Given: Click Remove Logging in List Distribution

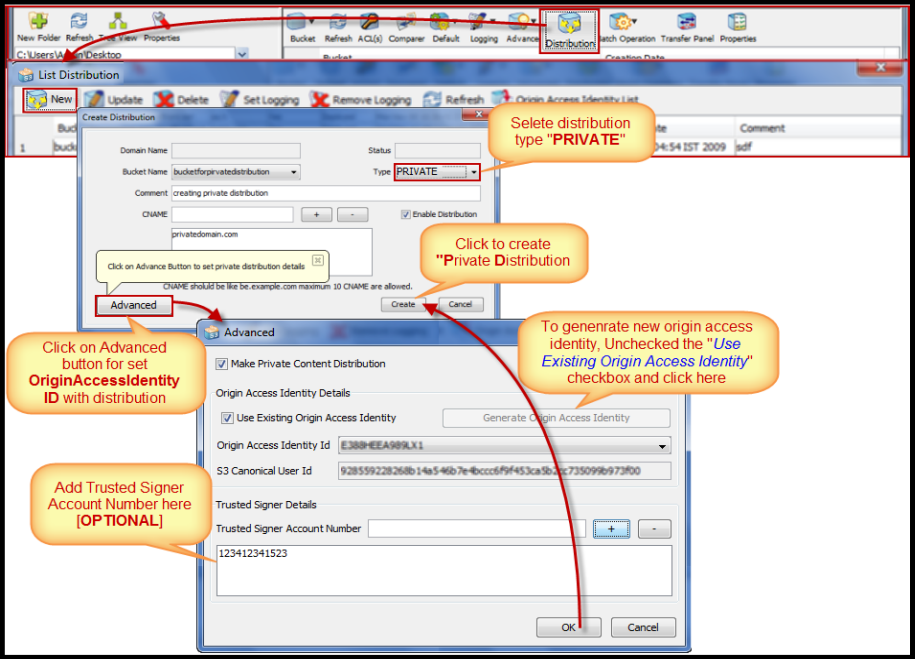Looking at the screenshot, I should pyautogui.click(x=361, y=100).
